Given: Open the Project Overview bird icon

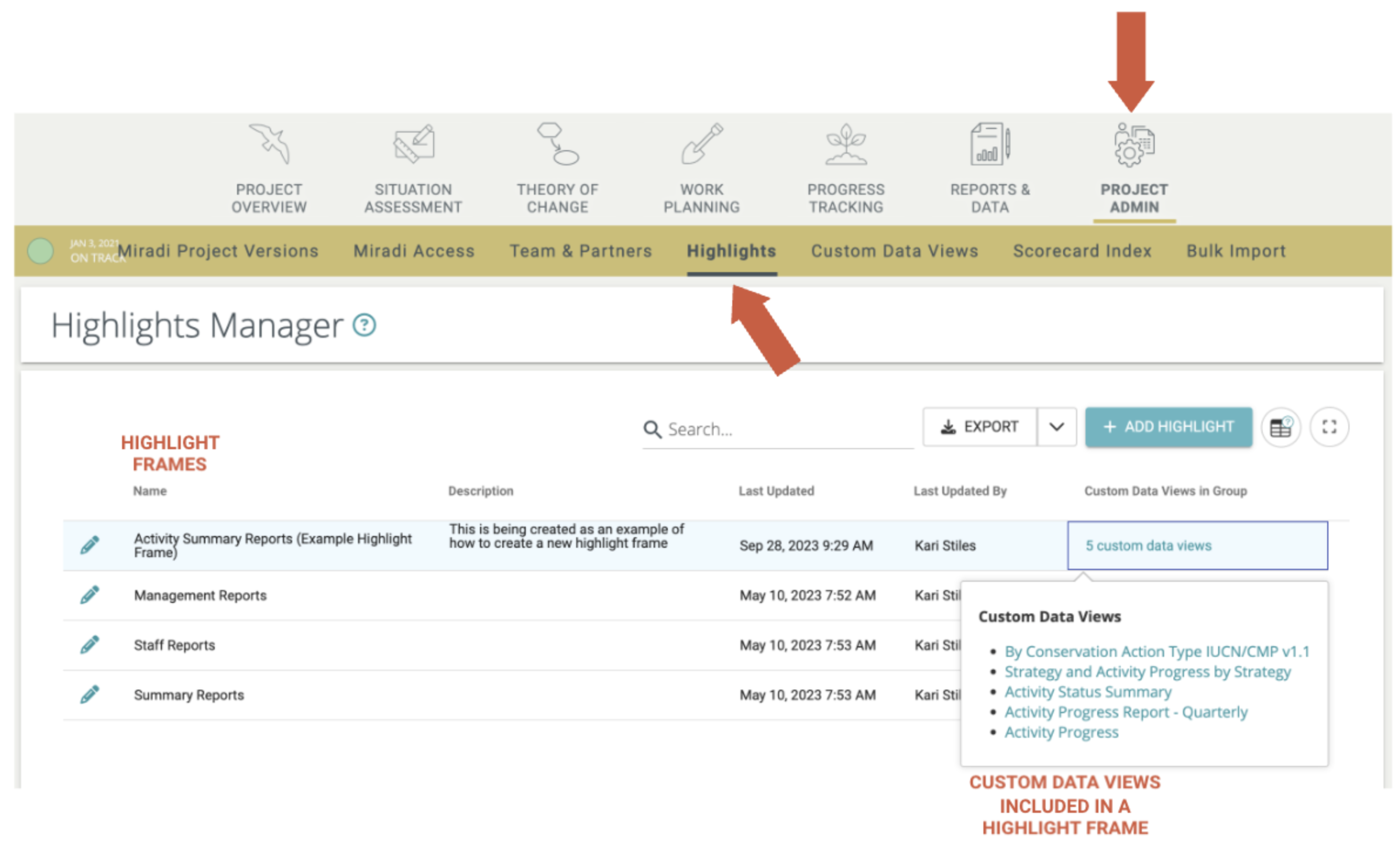Looking at the screenshot, I should [269, 144].
